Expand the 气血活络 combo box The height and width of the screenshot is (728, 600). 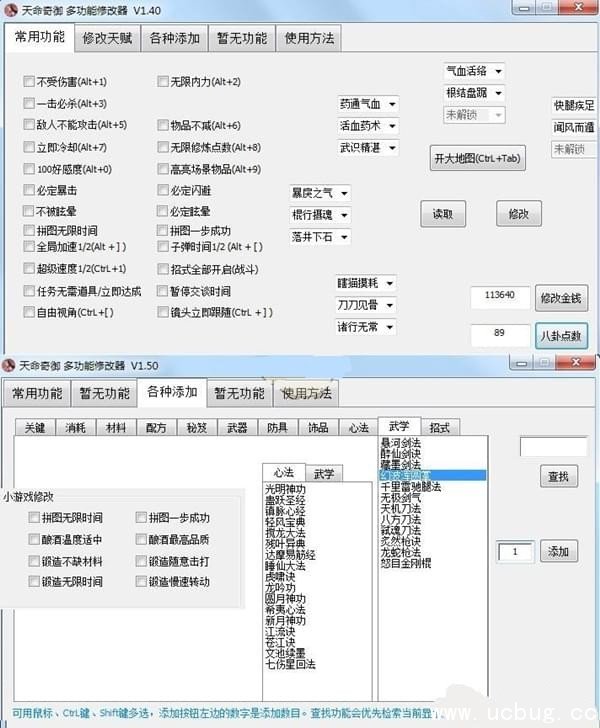pos(474,72)
